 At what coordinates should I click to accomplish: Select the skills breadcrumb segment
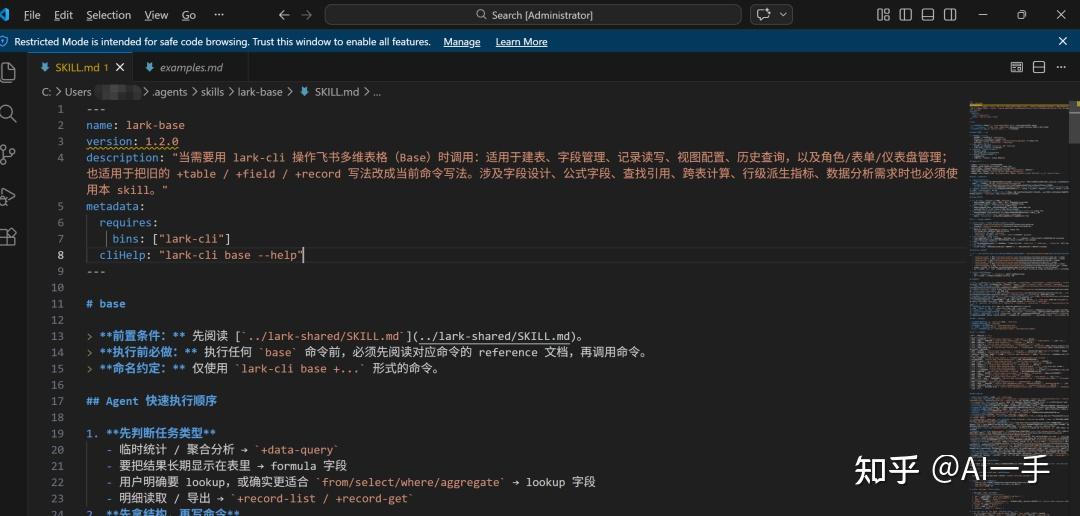tap(212, 92)
